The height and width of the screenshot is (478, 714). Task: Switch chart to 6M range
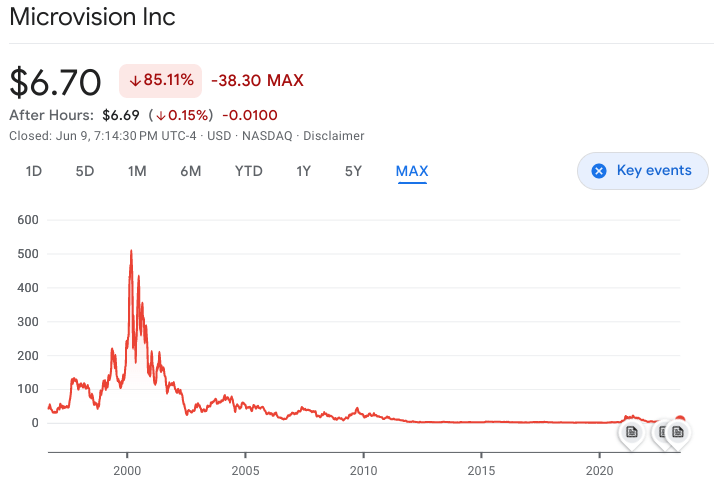[190, 171]
